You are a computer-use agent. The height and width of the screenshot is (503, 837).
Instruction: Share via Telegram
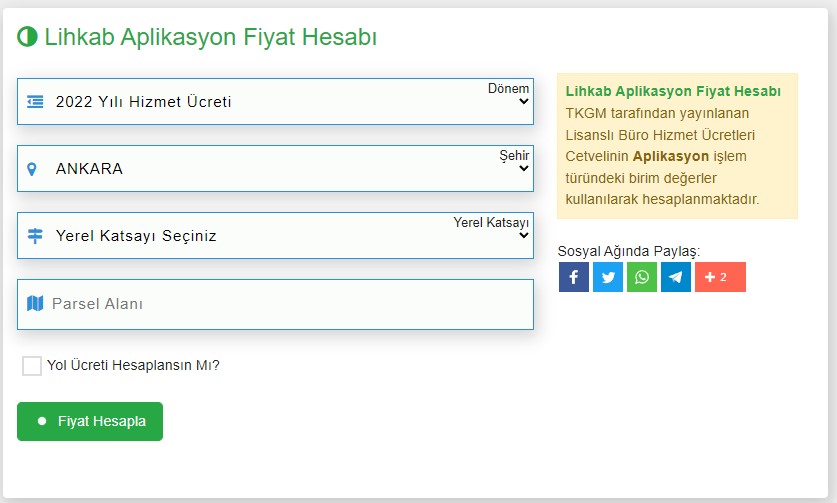(676, 277)
